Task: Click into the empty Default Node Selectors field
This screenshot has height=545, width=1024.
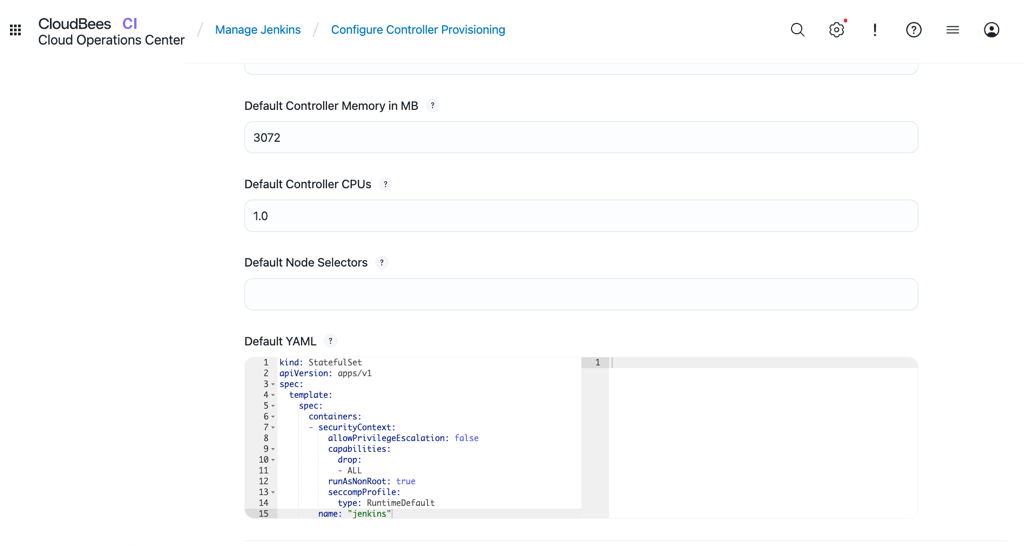Action: pos(581,294)
